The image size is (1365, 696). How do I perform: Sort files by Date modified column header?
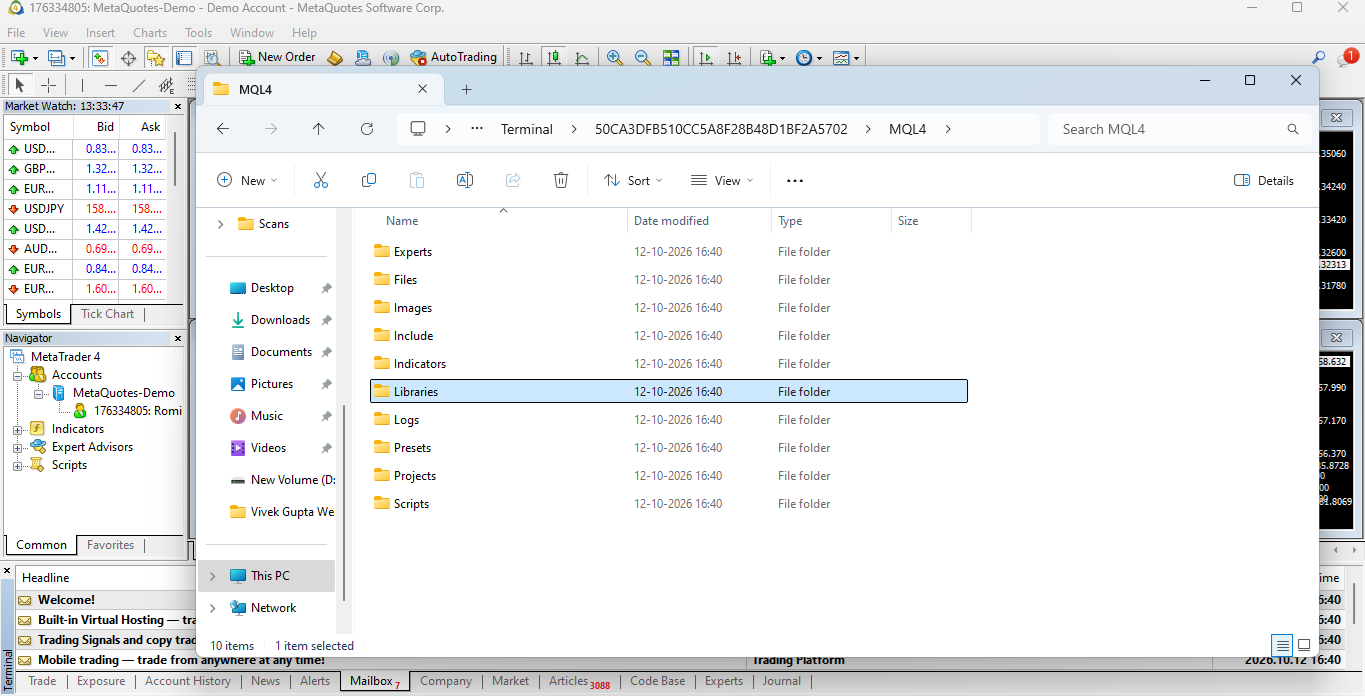(x=671, y=221)
